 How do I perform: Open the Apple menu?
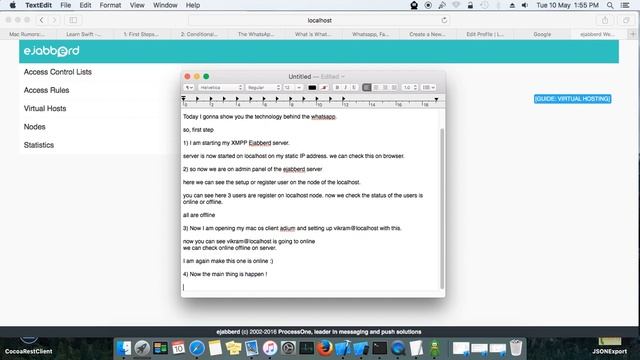pyautogui.click(x=13, y=5)
